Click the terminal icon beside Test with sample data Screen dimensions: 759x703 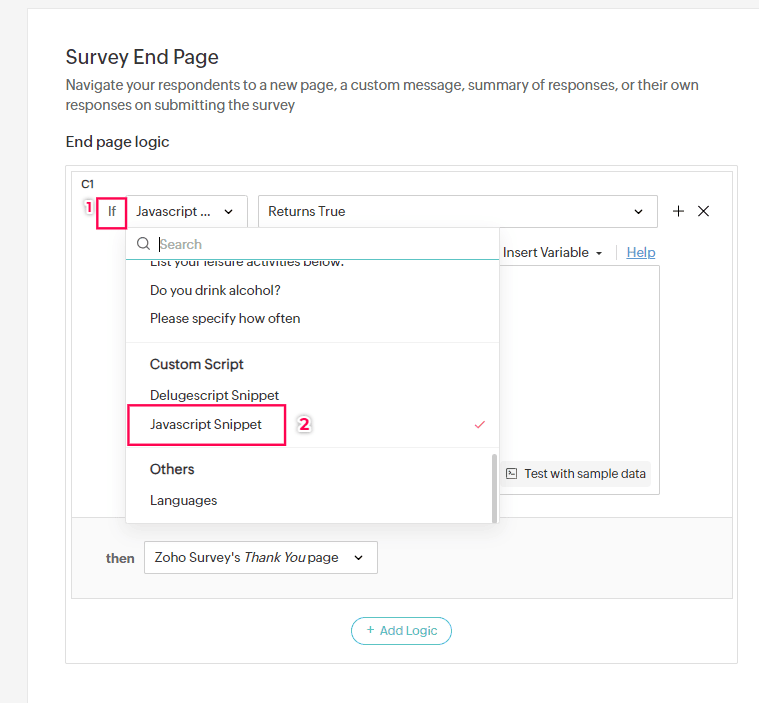512,474
